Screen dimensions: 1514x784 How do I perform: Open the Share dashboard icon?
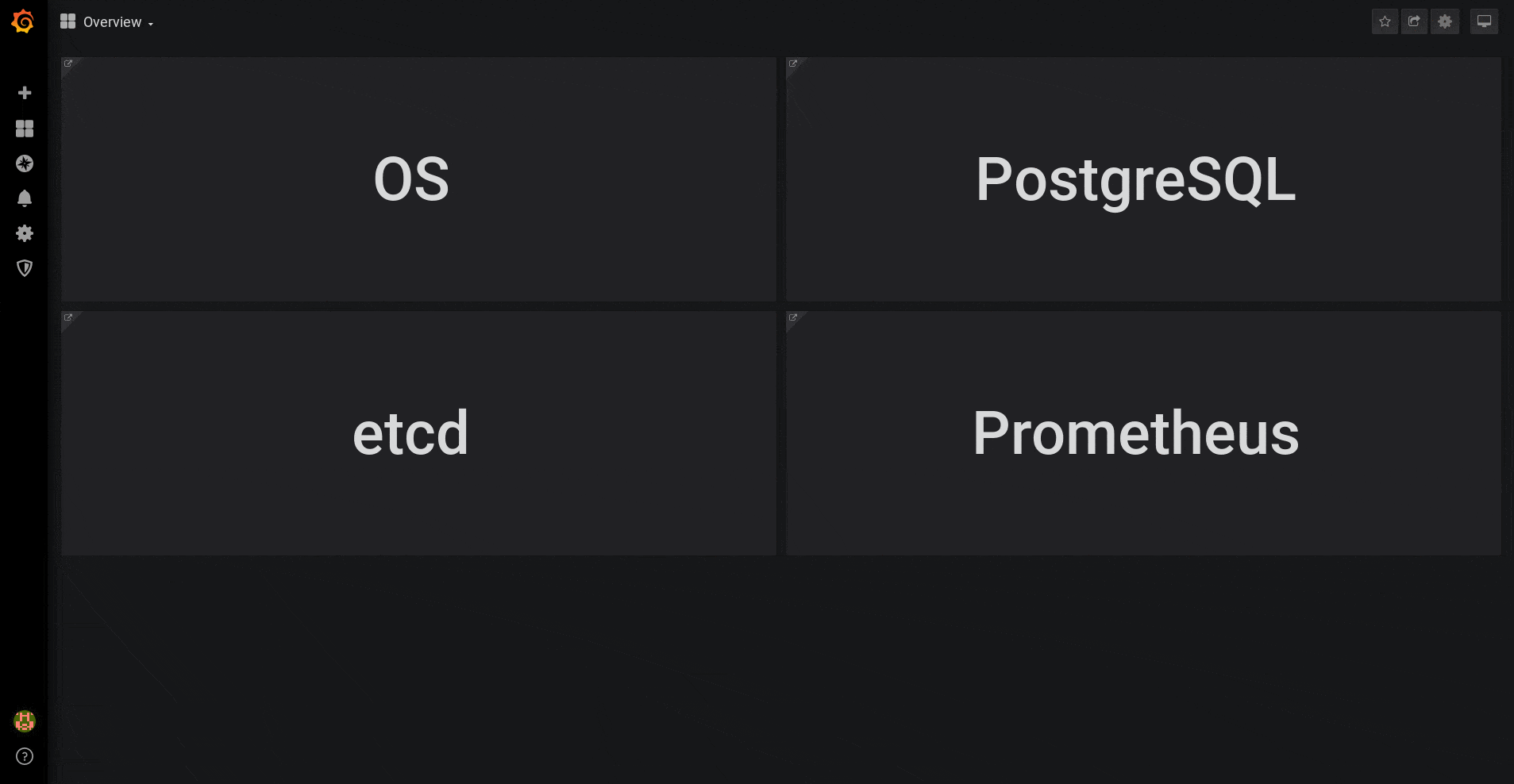coord(1414,21)
